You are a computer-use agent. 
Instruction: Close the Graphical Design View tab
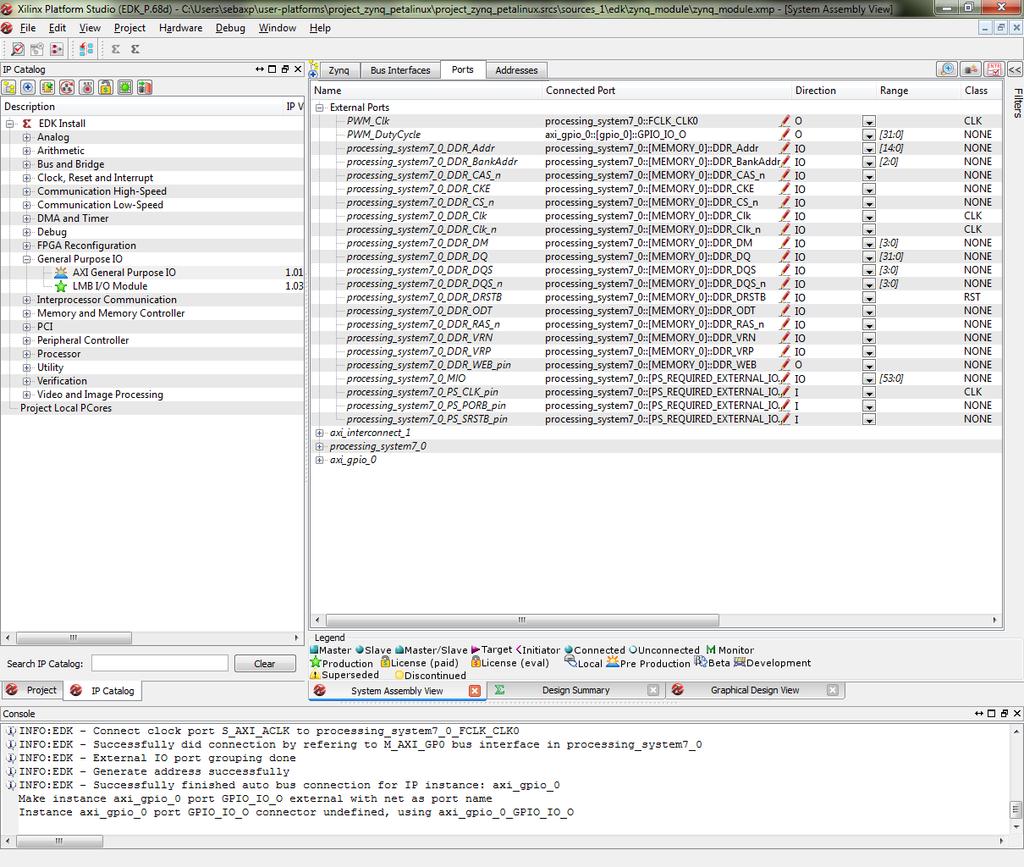[832, 690]
